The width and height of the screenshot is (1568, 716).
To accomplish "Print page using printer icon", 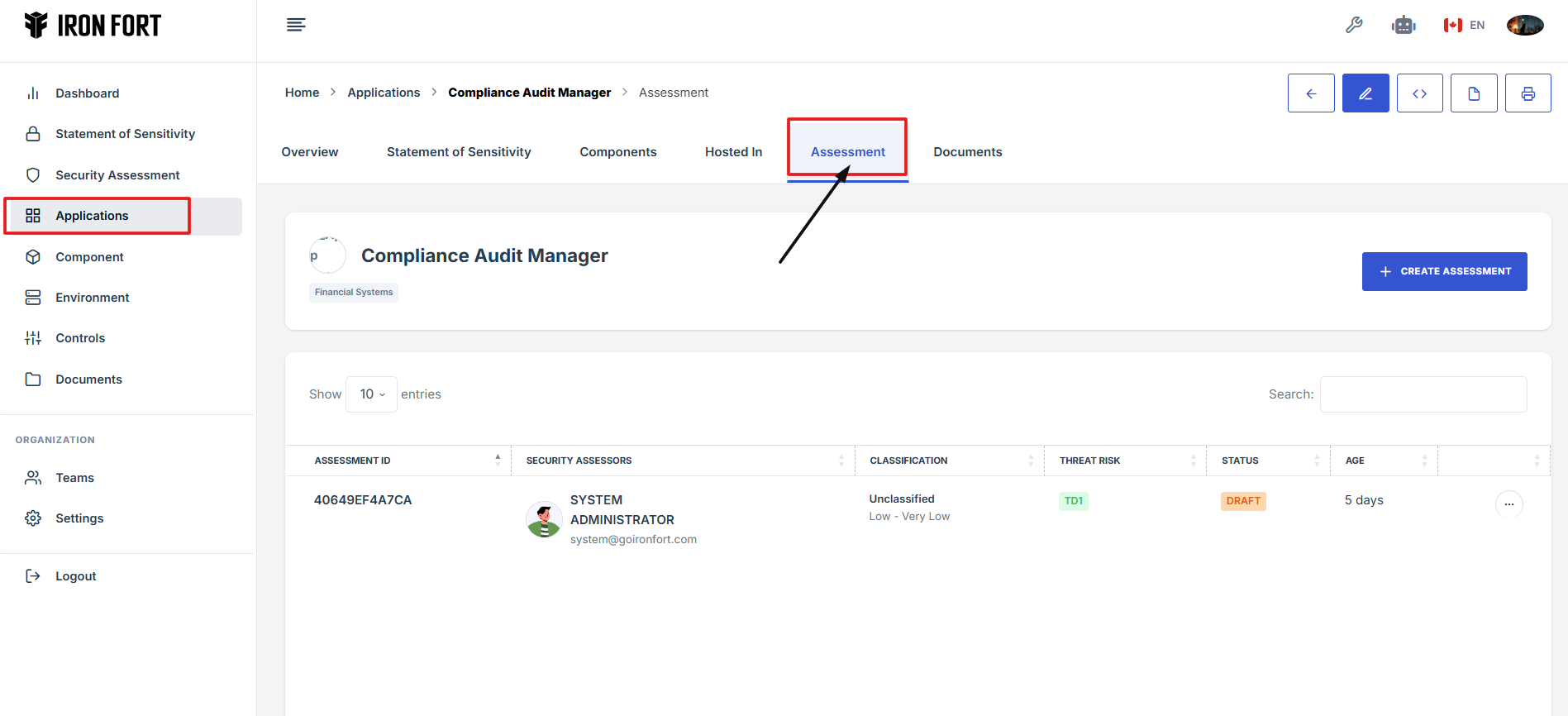I will tap(1527, 93).
